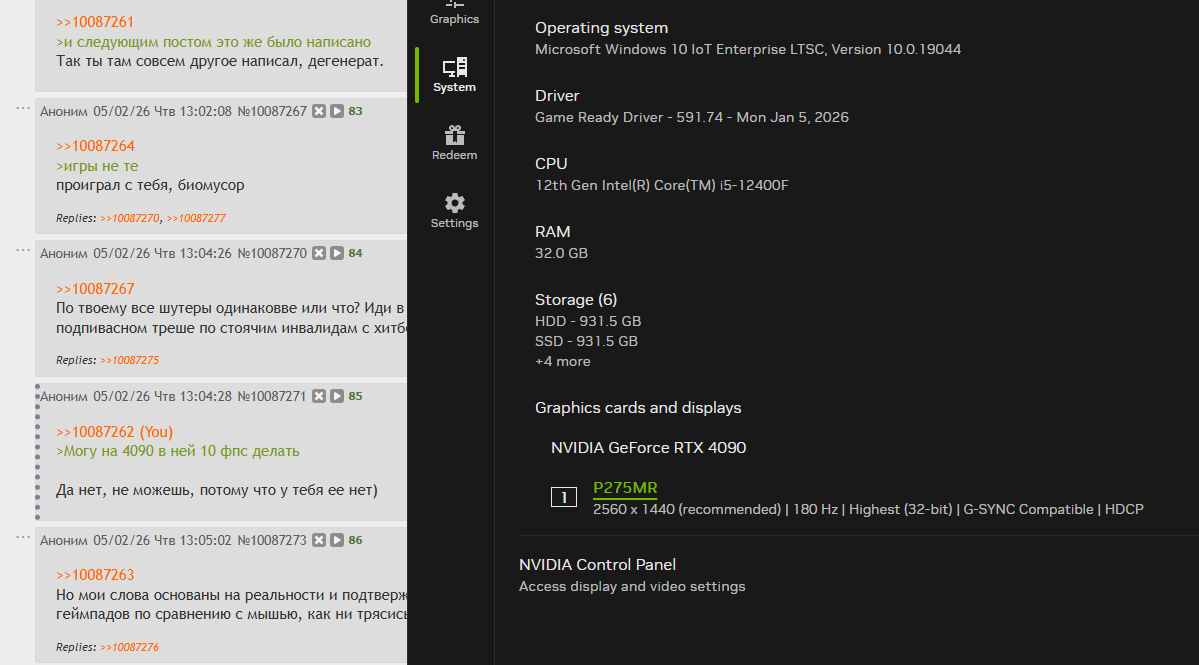Screen dimensions: 1199x665
Task: Open the P275MR monitor link
Action: coord(625,488)
